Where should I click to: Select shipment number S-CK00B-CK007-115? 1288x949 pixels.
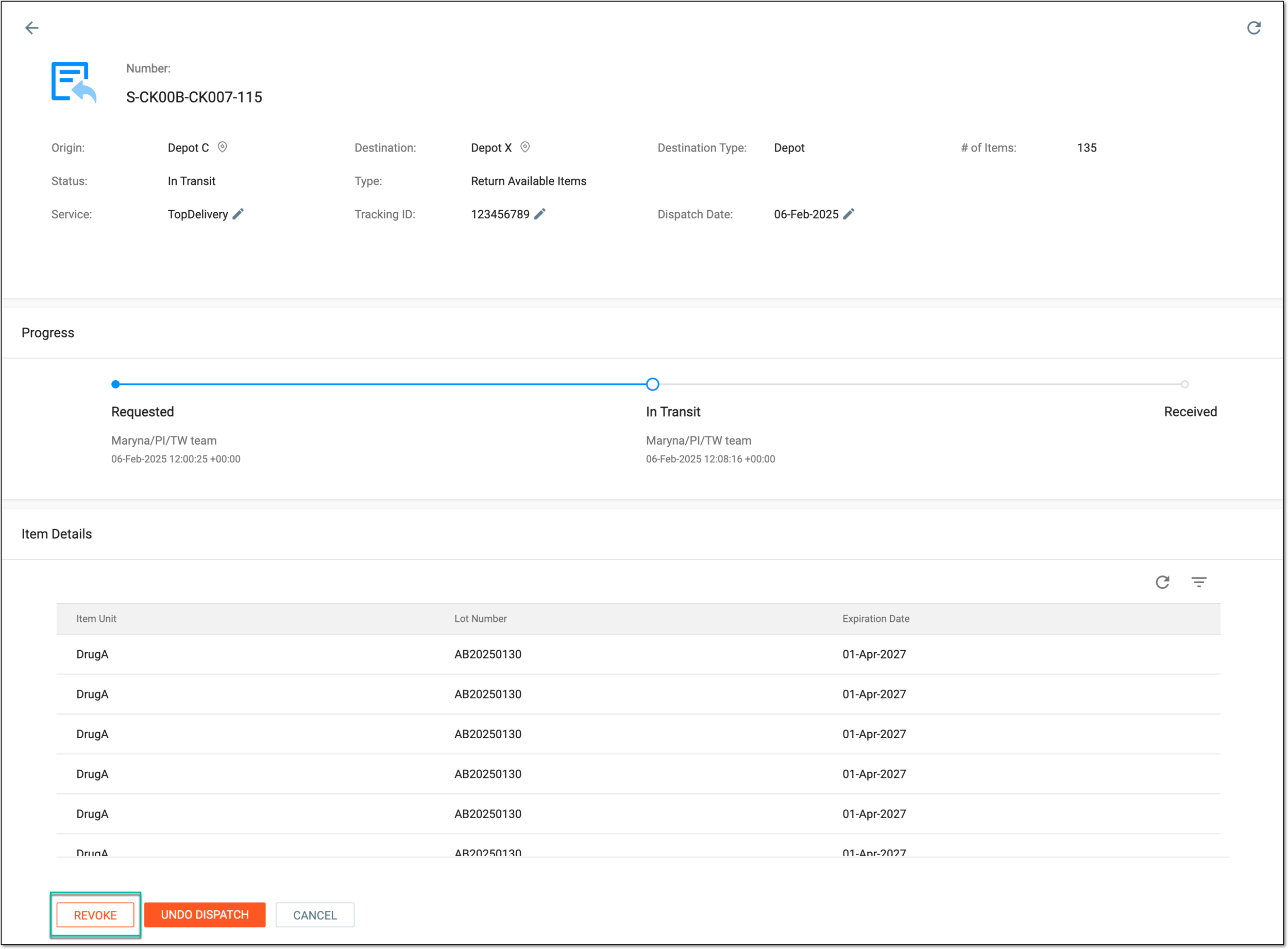pos(194,97)
